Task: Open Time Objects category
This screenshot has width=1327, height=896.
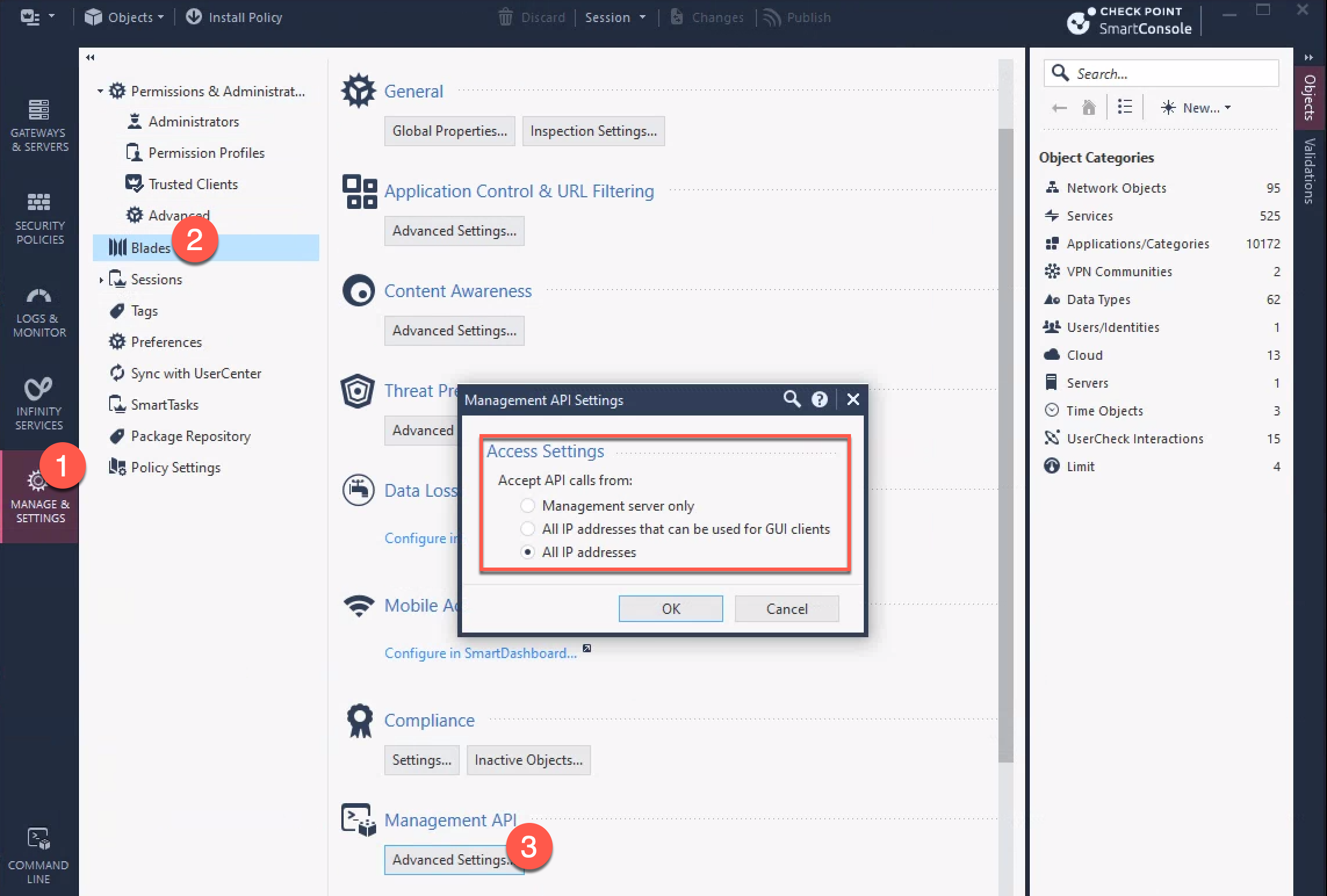Action: pyautogui.click(x=1161, y=411)
